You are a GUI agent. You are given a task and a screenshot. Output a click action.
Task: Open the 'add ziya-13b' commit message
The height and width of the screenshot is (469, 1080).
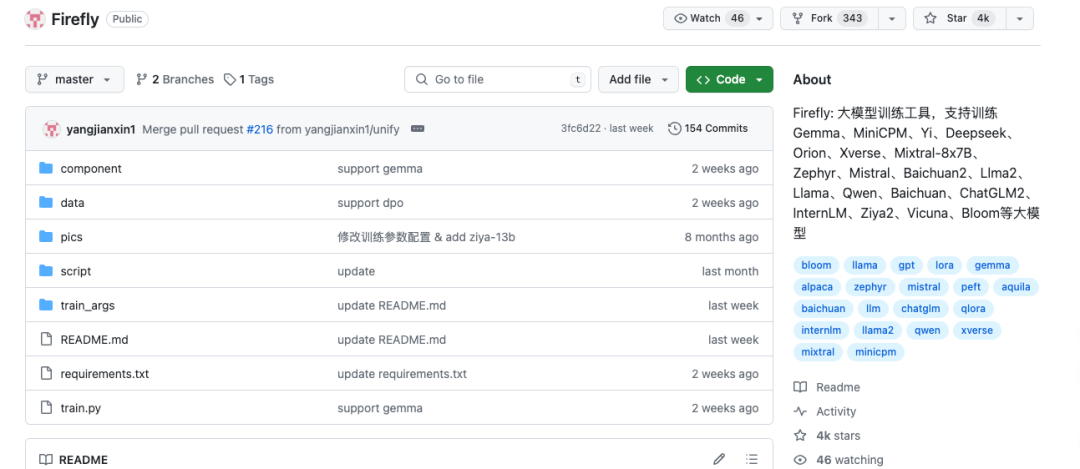pos(426,237)
